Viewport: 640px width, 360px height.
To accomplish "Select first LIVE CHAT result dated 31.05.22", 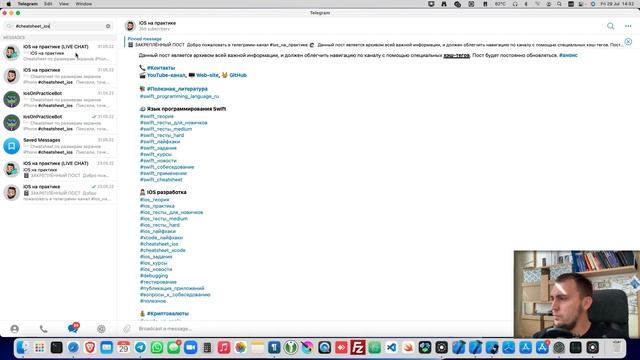I will coord(58,53).
